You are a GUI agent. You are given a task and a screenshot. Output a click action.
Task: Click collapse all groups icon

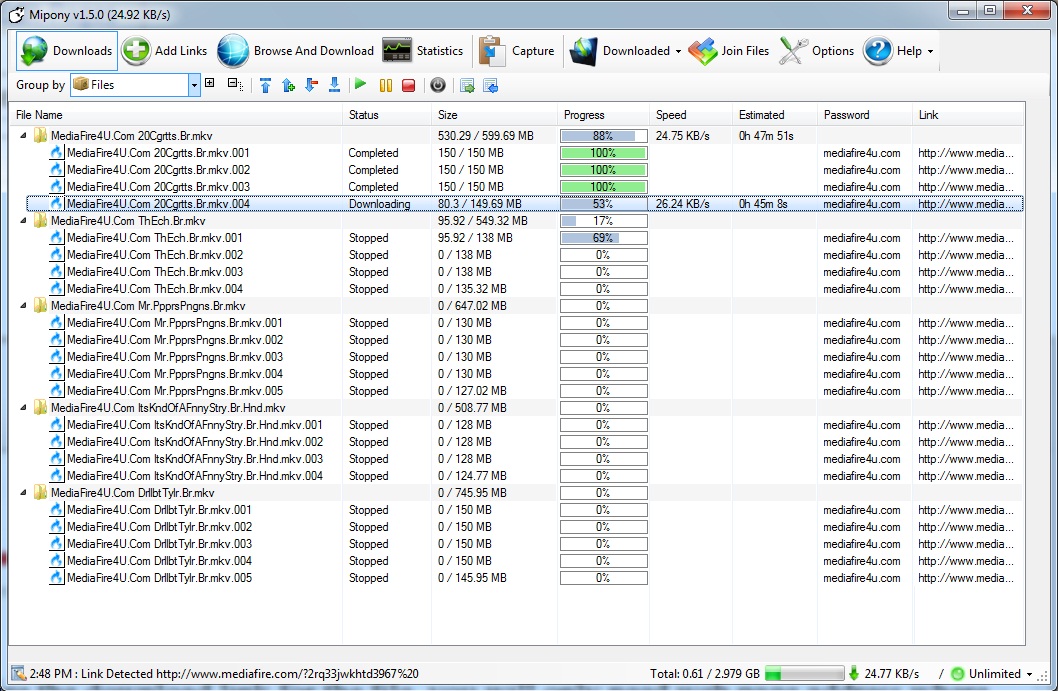point(235,84)
